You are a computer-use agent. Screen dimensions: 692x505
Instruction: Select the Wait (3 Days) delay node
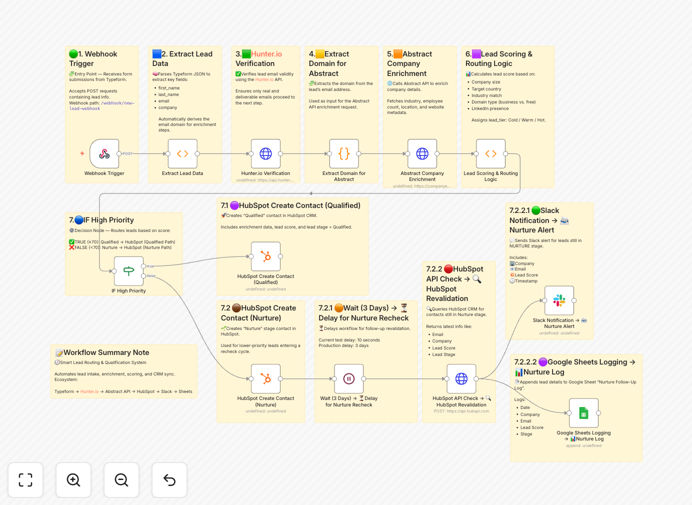click(349, 379)
